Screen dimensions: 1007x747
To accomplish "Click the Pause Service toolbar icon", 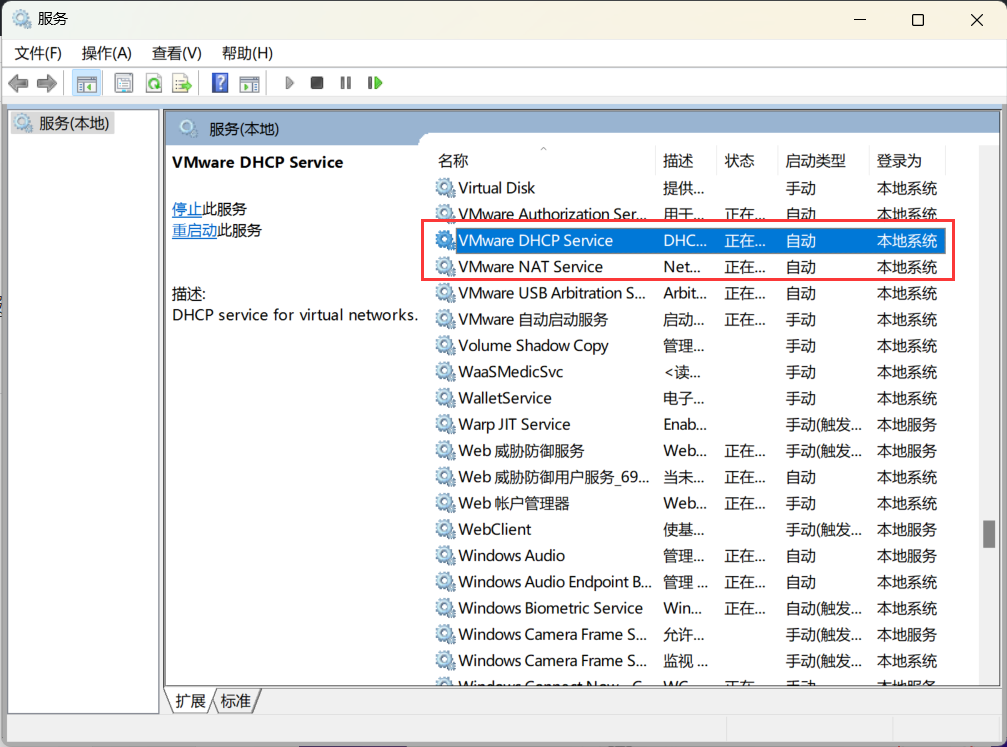I will (x=346, y=83).
